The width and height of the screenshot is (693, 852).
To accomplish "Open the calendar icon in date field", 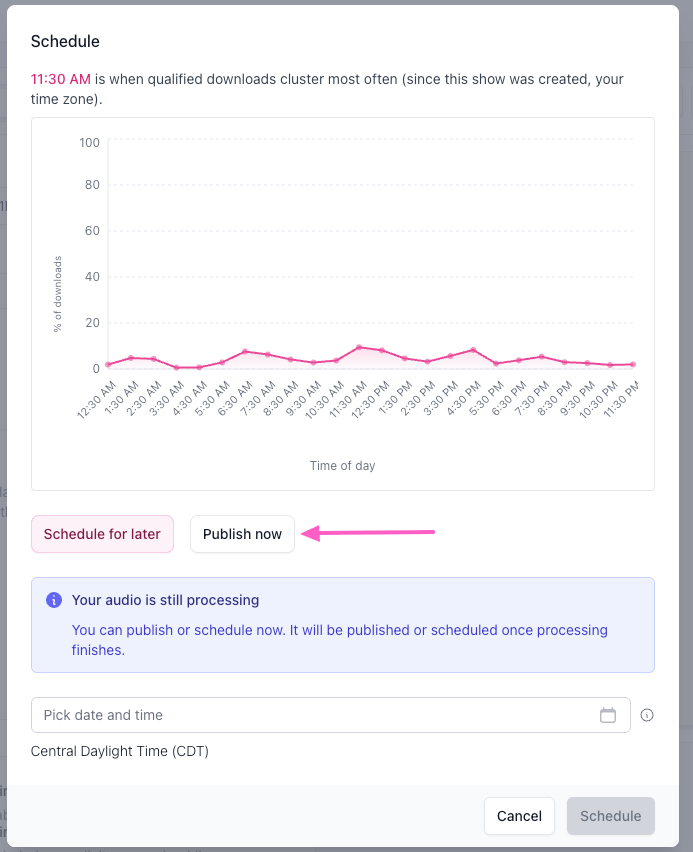I will [x=608, y=715].
